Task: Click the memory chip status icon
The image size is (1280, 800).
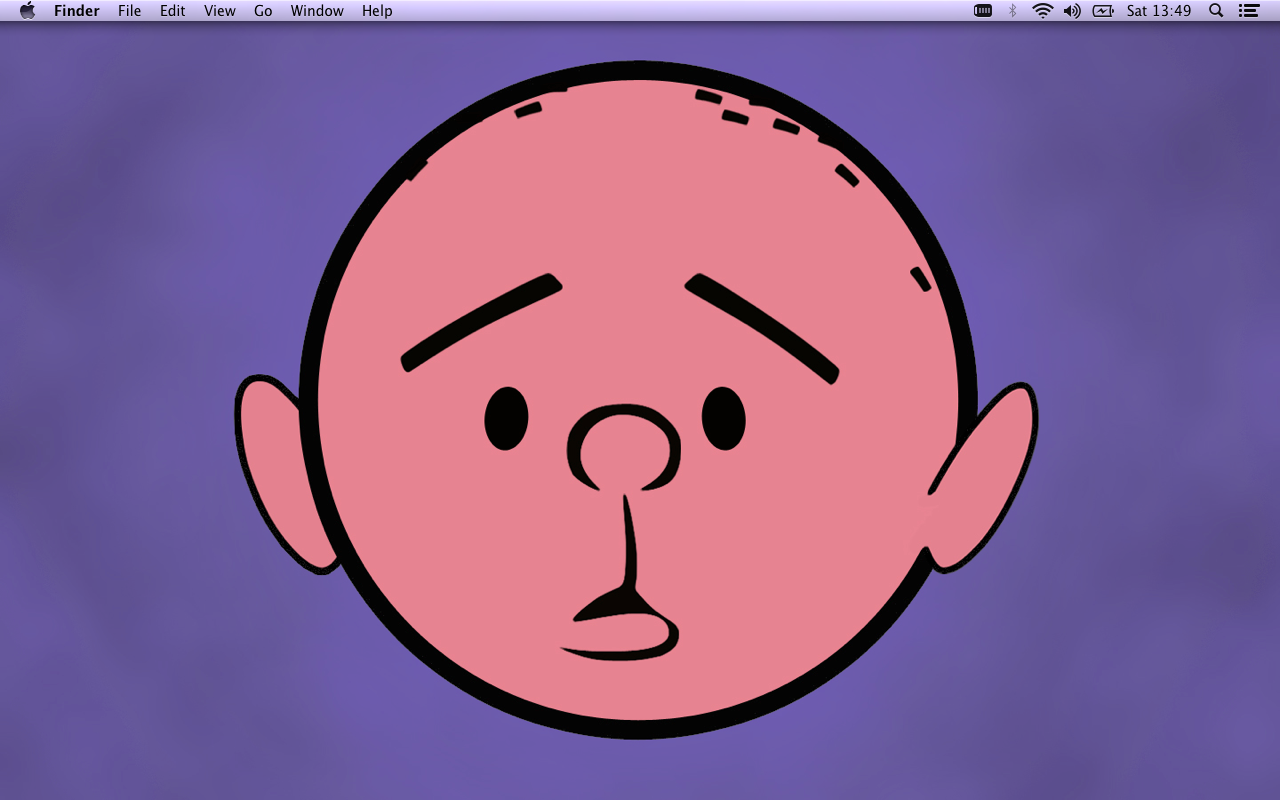Action: tap(983, 11)
